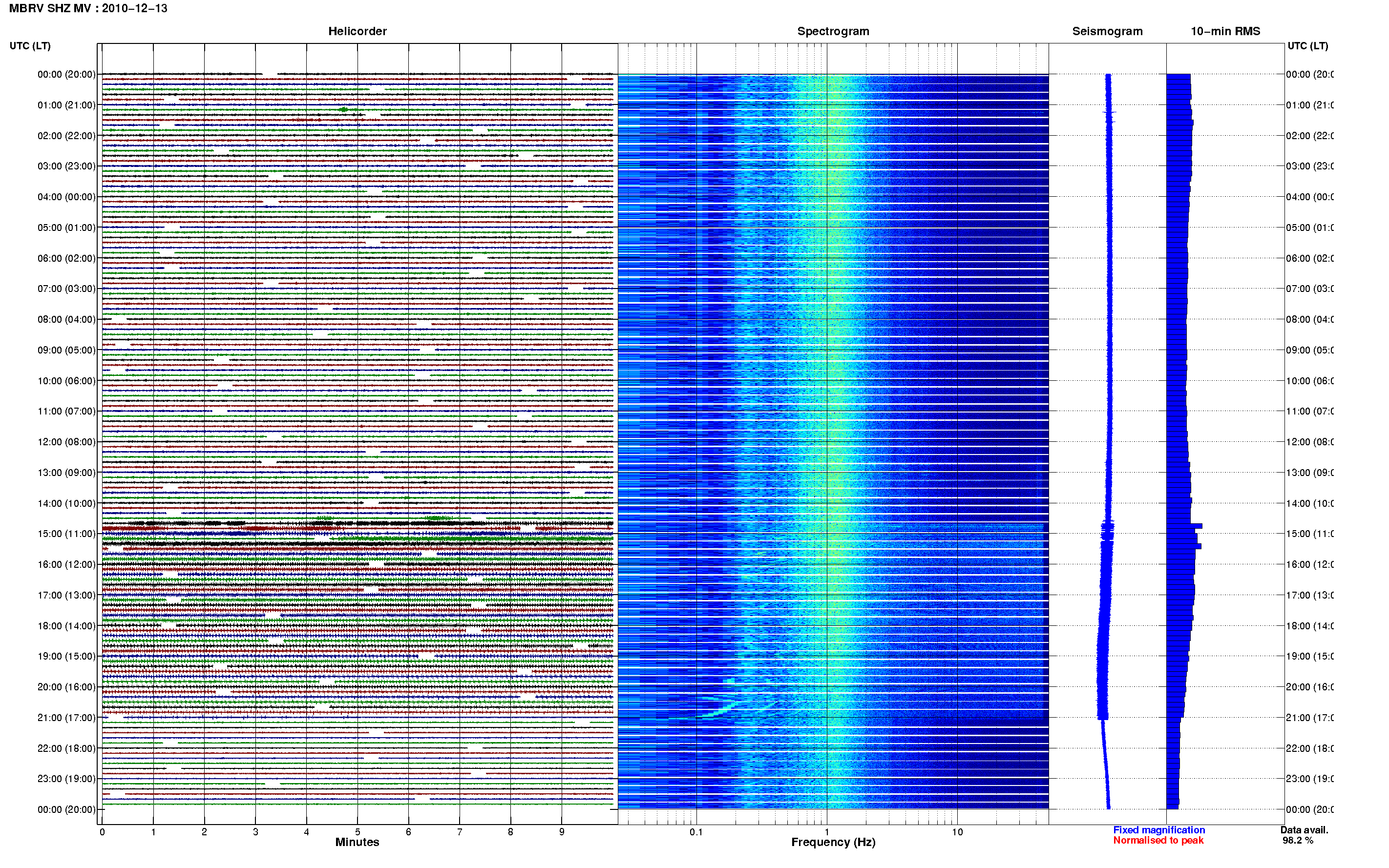Click the right-side 'UTC (LT)' axis label
Image resolution: width=1389 pixels, height=868 pixels.
(1307, 46)
